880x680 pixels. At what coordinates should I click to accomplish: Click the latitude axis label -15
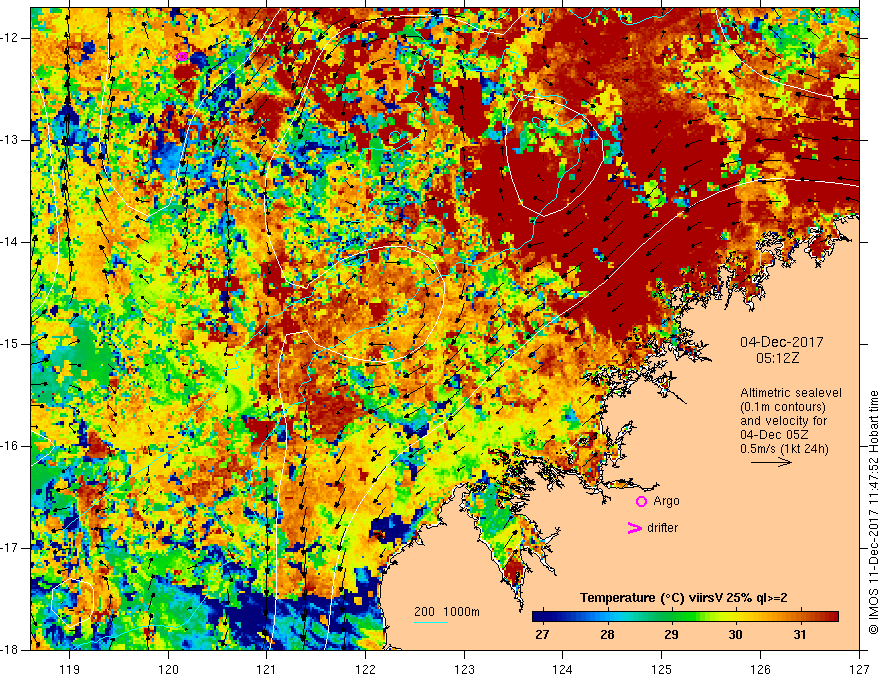(11, 344)
